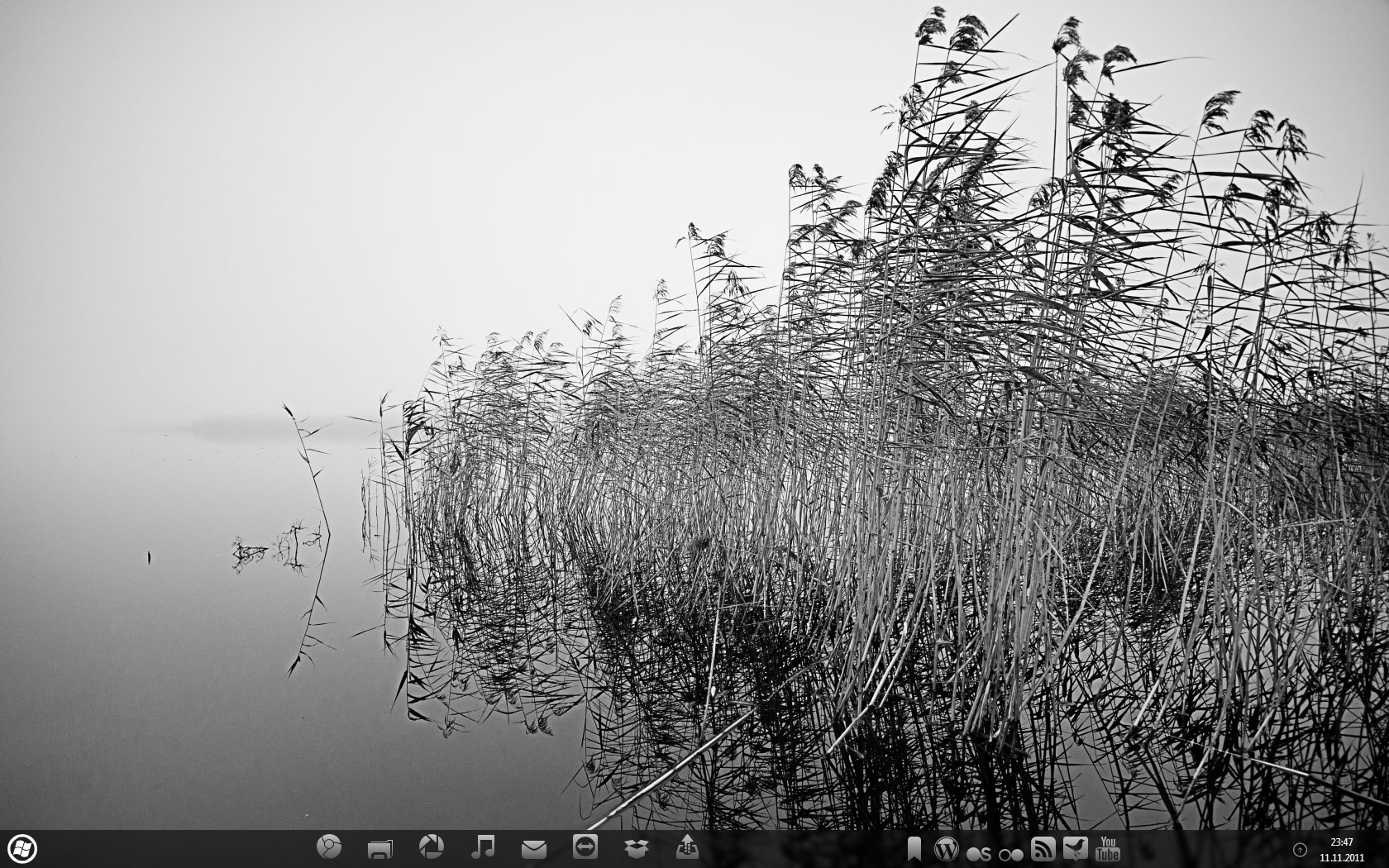Open the YouTube shortcut icon
Screen dimensions: 1389x868
pyautogui.click(x=1108, y=849)
